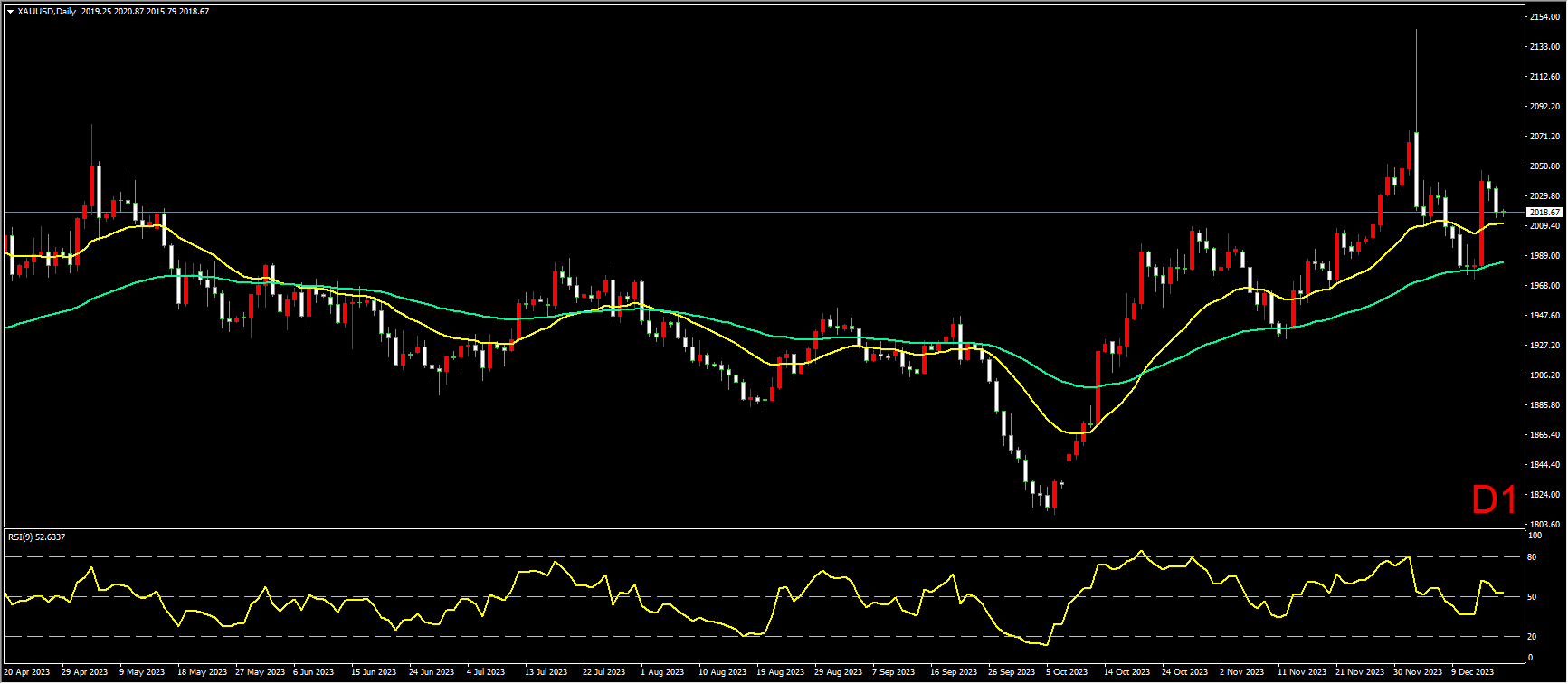Click the 1906.20 price scale label
The width and height of the screenshot is (1568, 684).
point(1545,375)
